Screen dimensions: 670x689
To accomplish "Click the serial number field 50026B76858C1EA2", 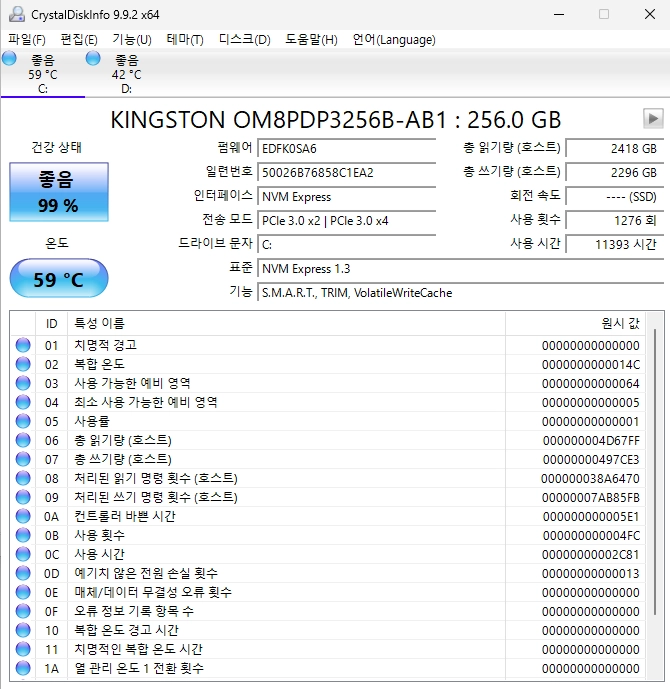I will (347, 172).
